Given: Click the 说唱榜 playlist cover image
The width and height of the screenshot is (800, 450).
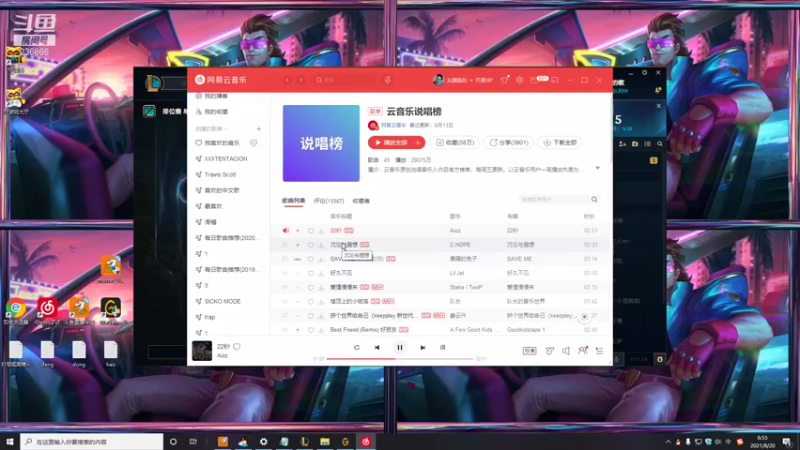Looking at the screenshot, I should [x=321, y=143].
